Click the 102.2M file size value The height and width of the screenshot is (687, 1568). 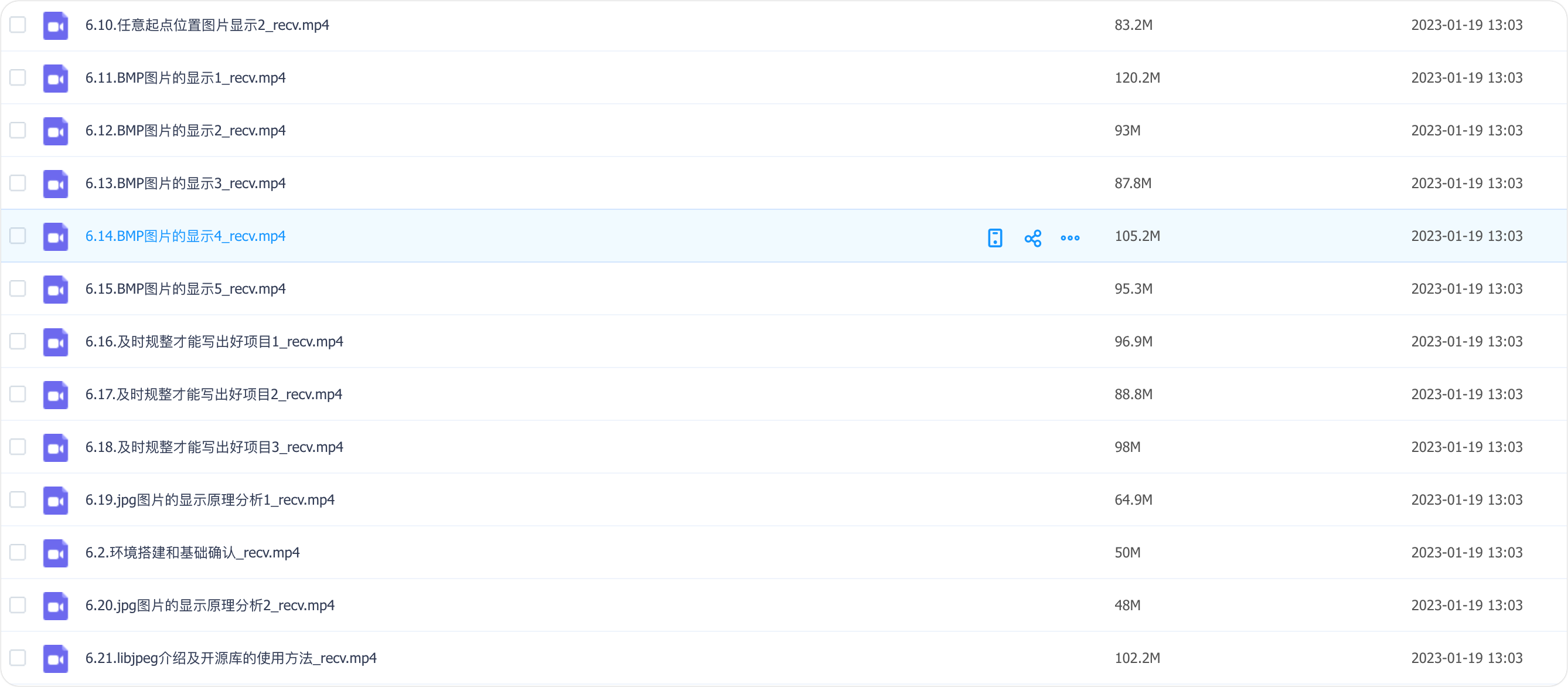coord(1137,658)
